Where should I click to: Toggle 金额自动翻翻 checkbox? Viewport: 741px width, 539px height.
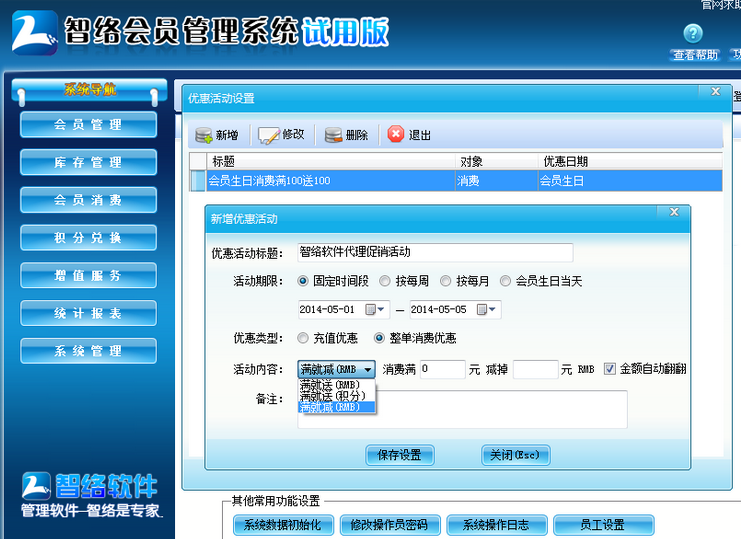click(x=610, y=369)
